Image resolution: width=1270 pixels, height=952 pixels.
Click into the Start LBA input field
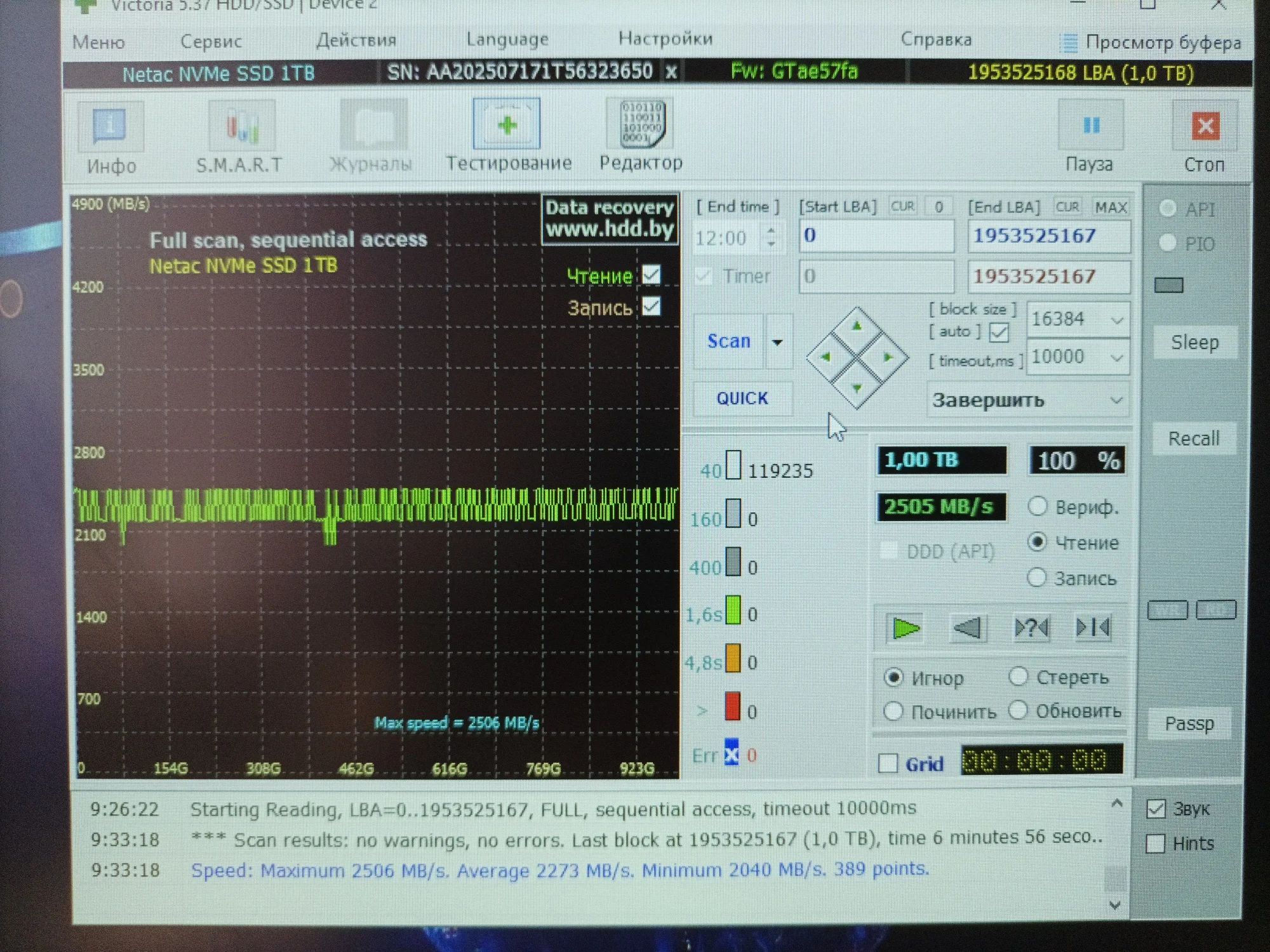click(x=876, y=235)
